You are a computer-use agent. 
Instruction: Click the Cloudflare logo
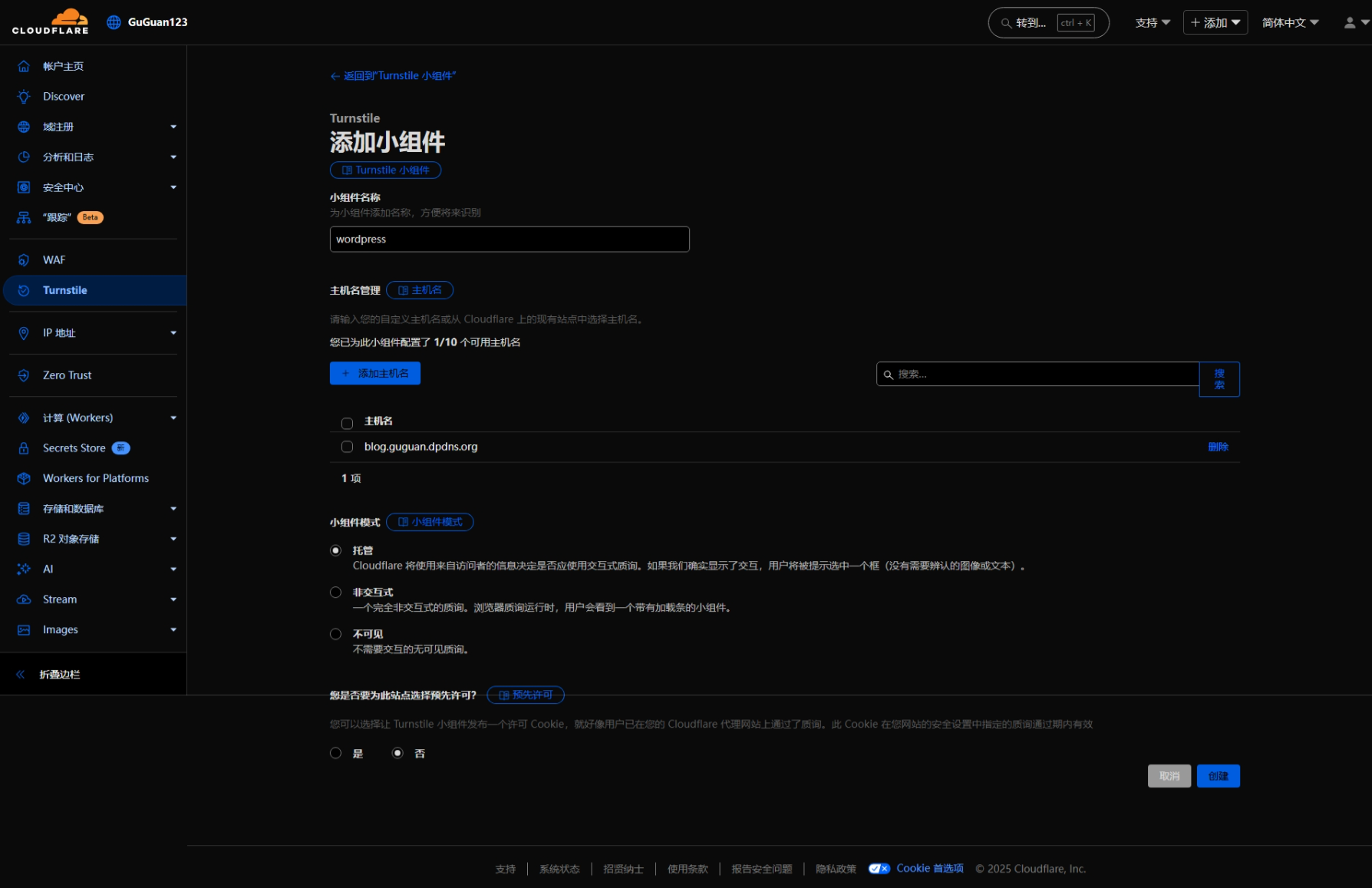coord(51,21)
